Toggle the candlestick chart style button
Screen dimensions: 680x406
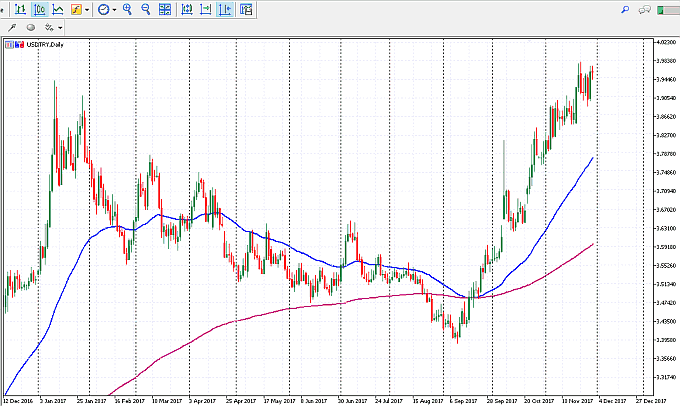[39, 9]
